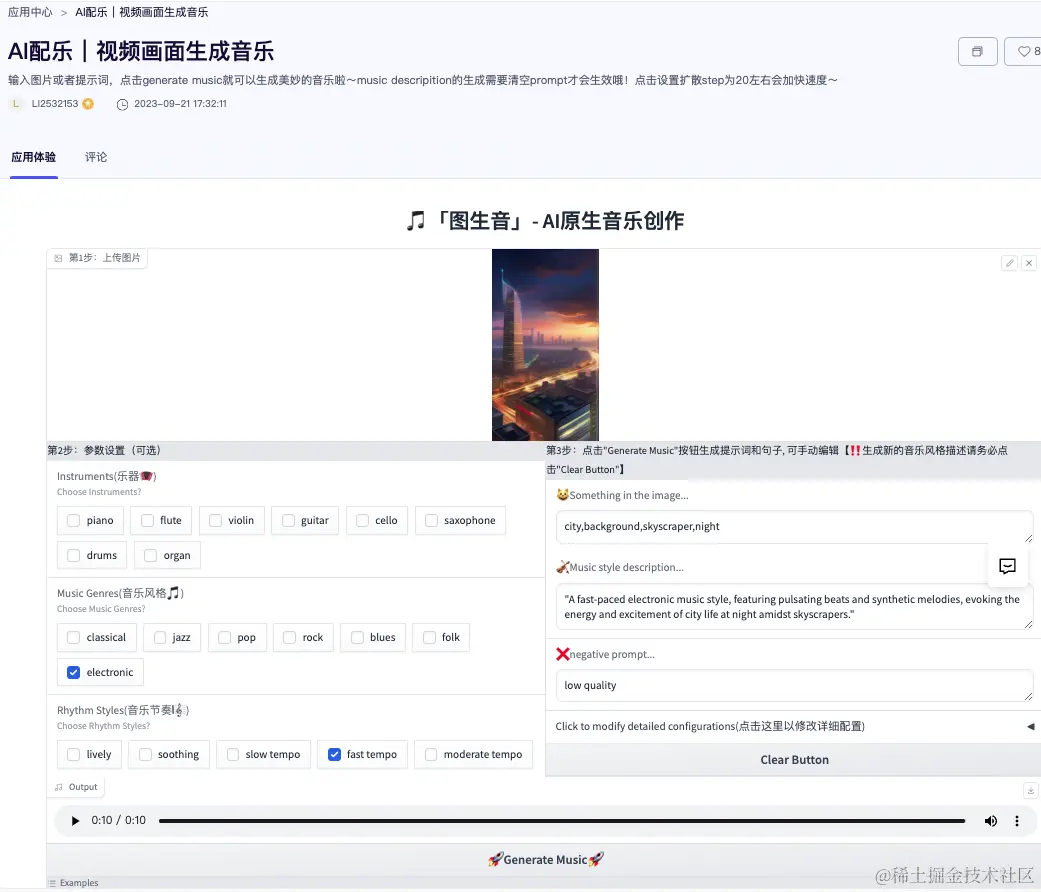Click the music style description textbox
The image size is (1041, 892).
(794, 607)
